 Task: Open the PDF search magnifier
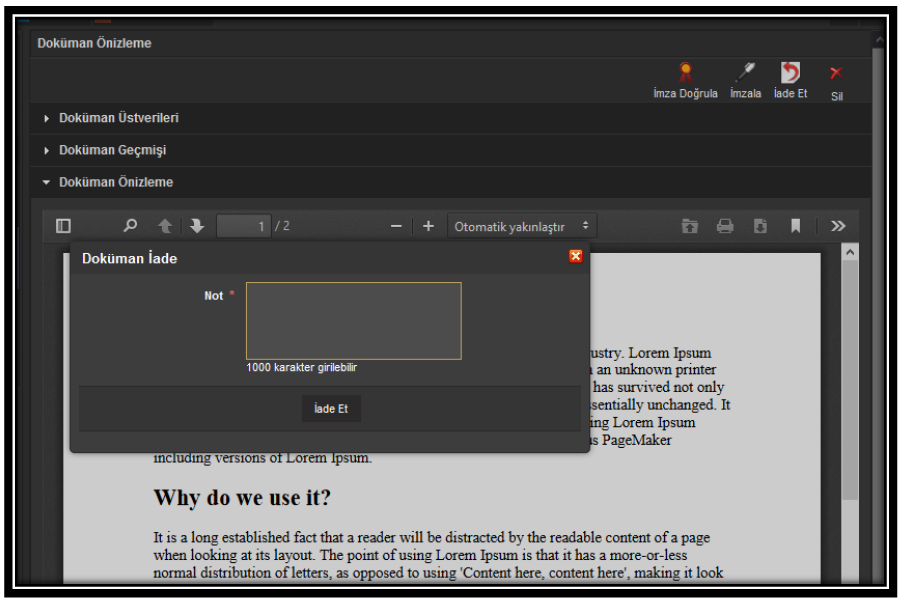[x=130, y=226]
